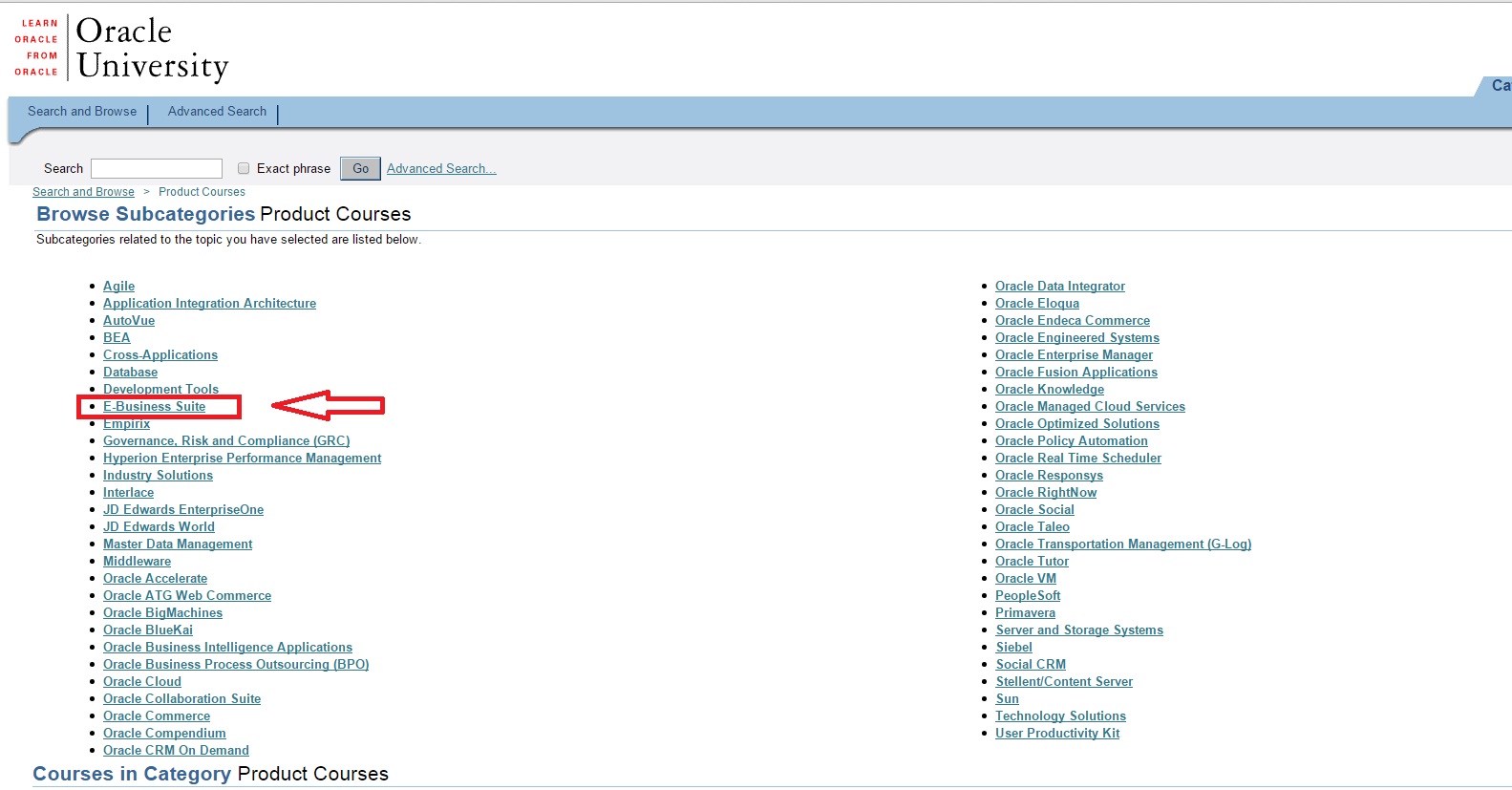Image resolution: width=1512 pixels, height=790 pixels.
Task: Open the Empirix subcategory
Action: (x=126, y=424)
